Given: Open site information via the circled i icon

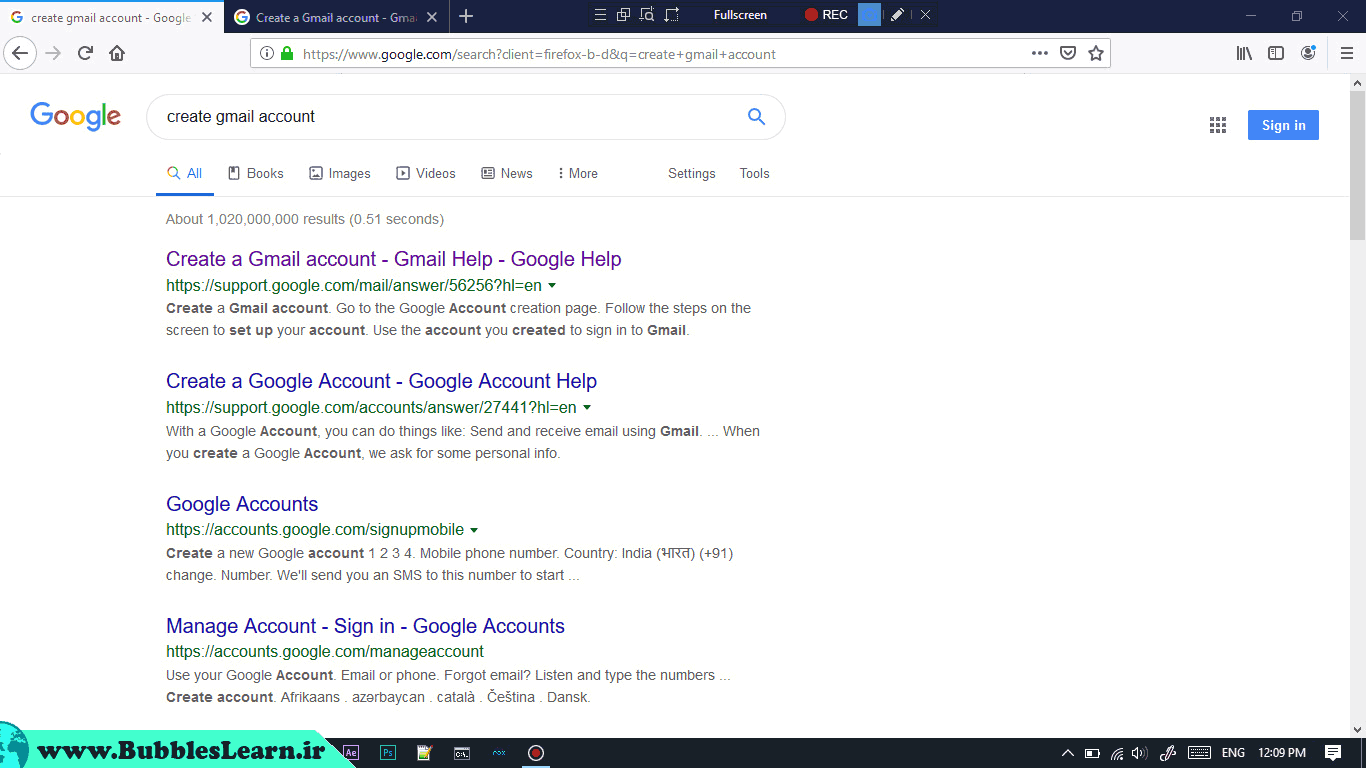Looking at the screenshot, I should pos(267,54).
